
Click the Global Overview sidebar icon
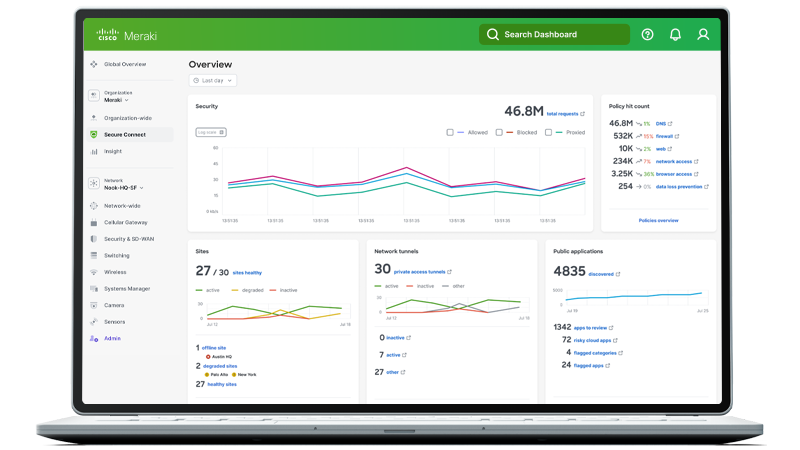(93, 64)
